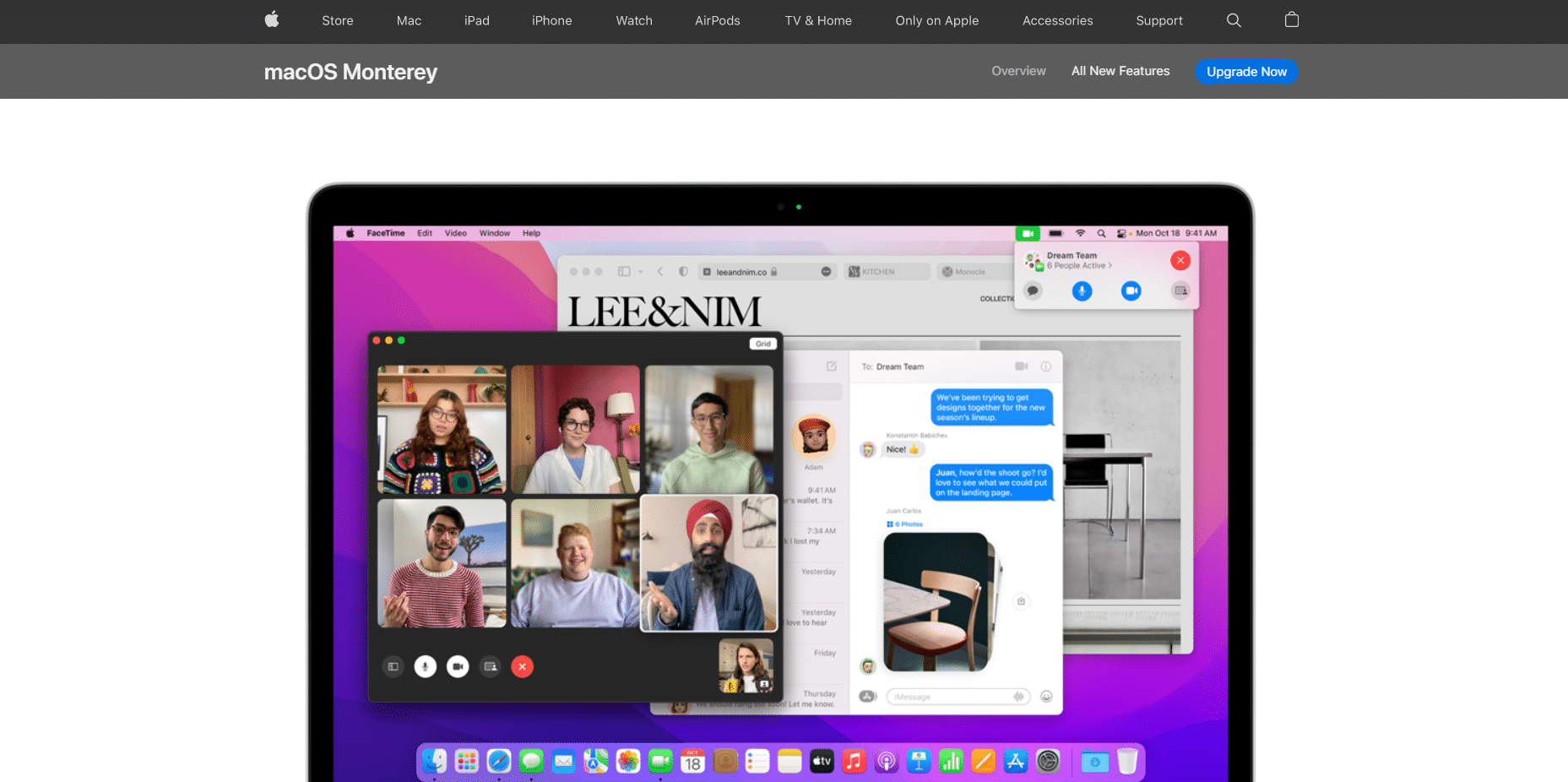Click the Finder icon in the dock
This screenshot has width=1568, height=782.
[x=434, y=762]
